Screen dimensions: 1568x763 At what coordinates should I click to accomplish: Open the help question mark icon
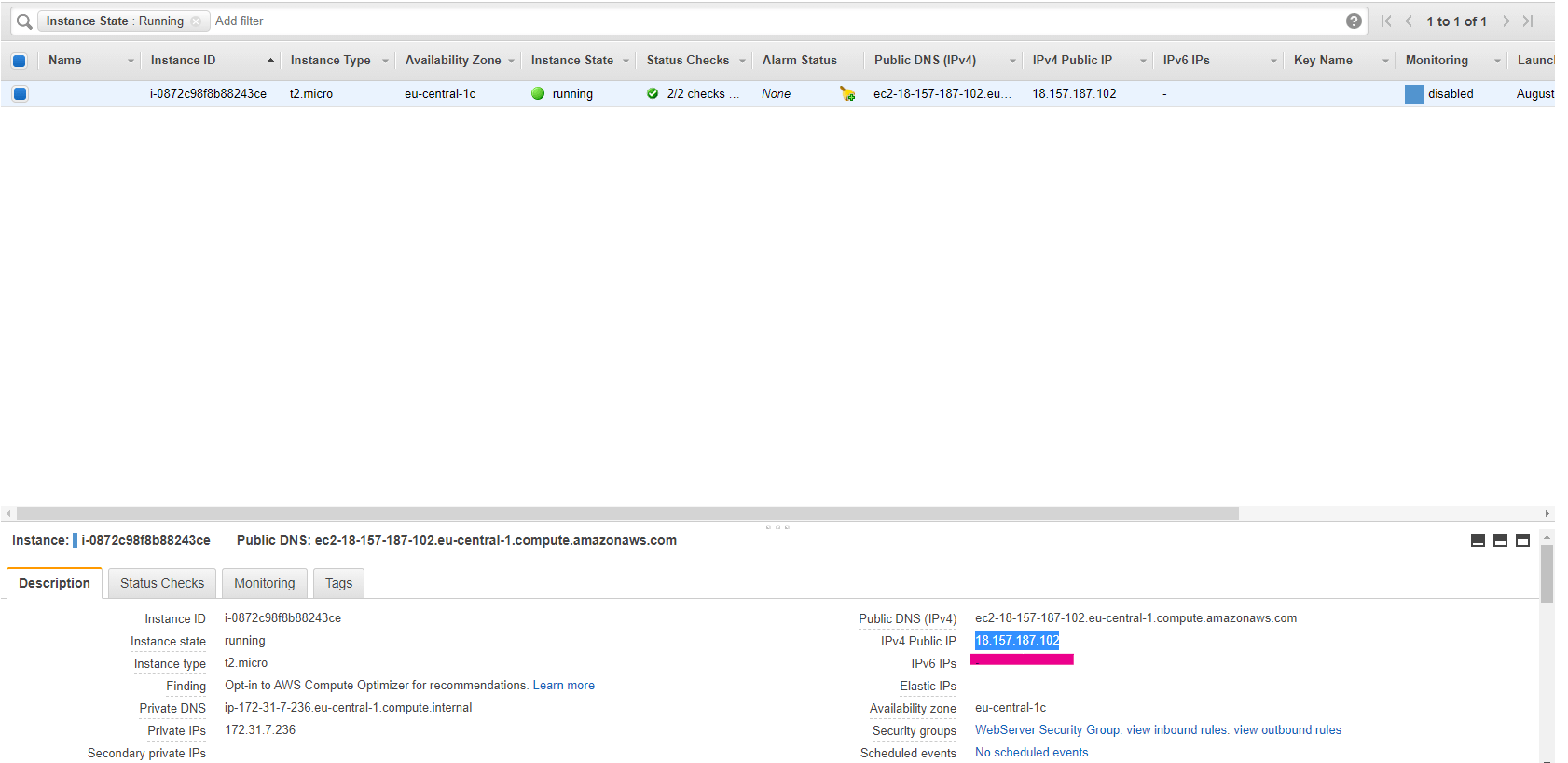click(1354, 21)
